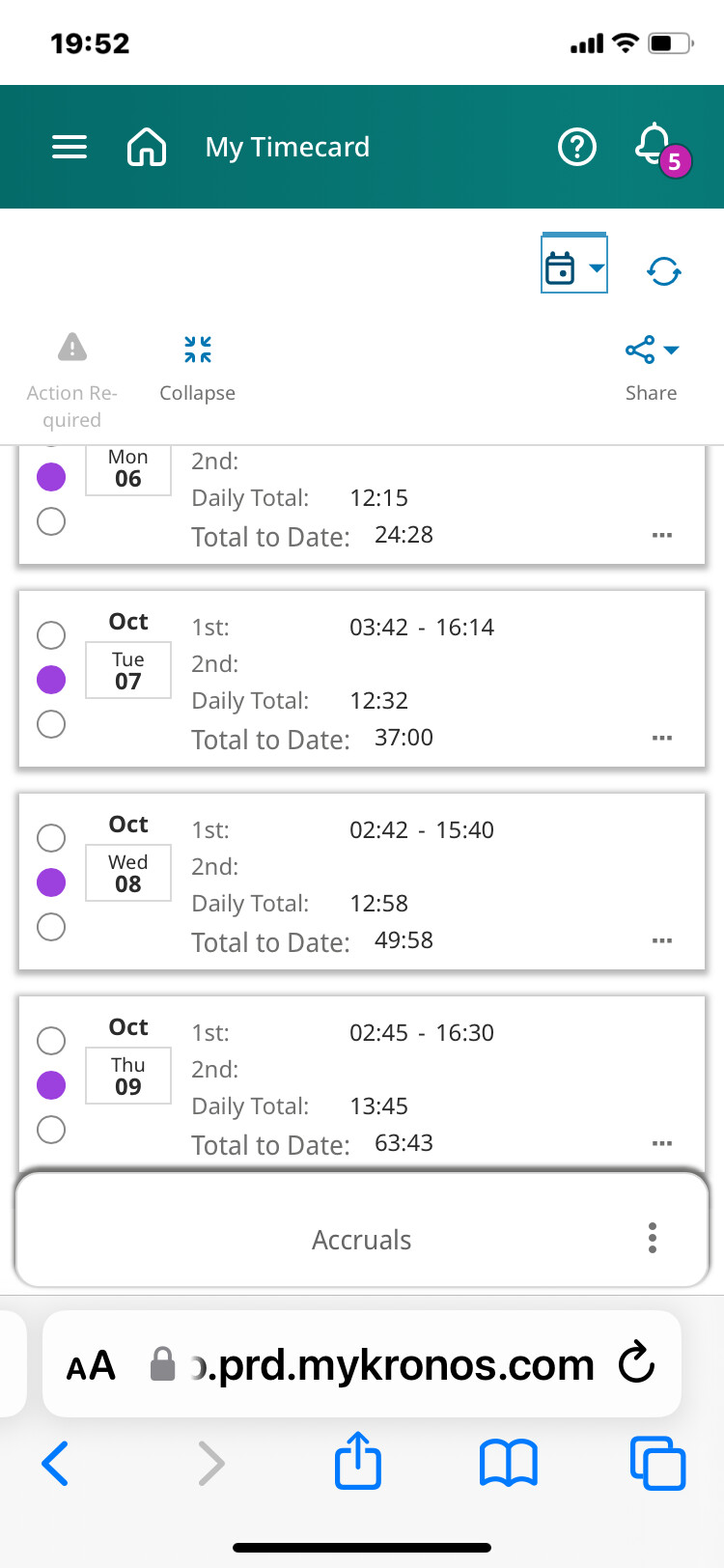Open more options for Tue 07 entry
Screen dimensions: 724x1568
[661, 738]
